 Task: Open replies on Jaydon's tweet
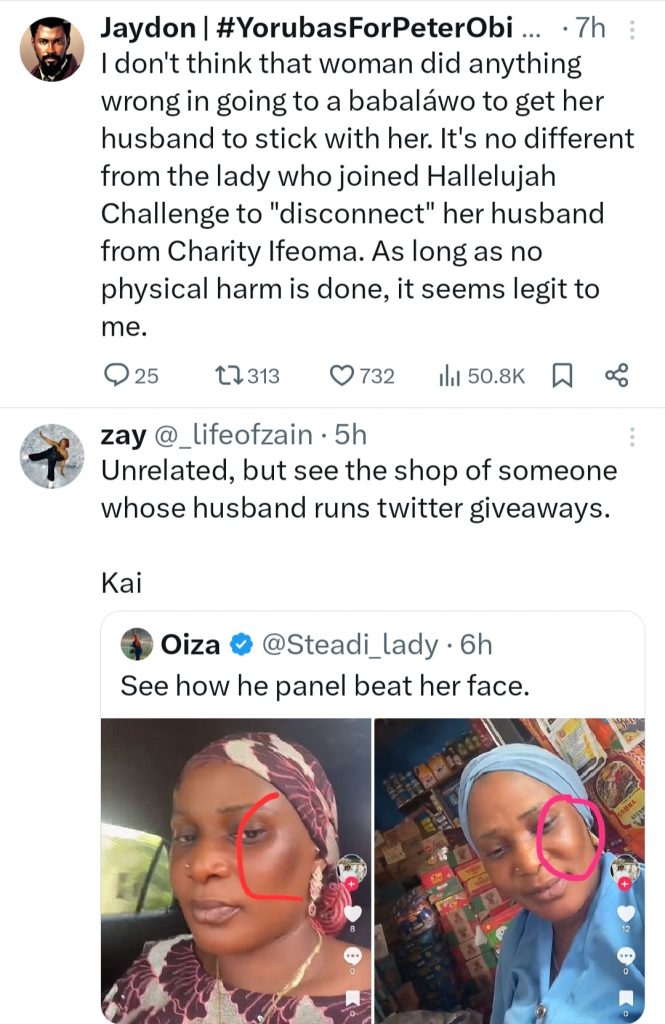tap(130, 376)
